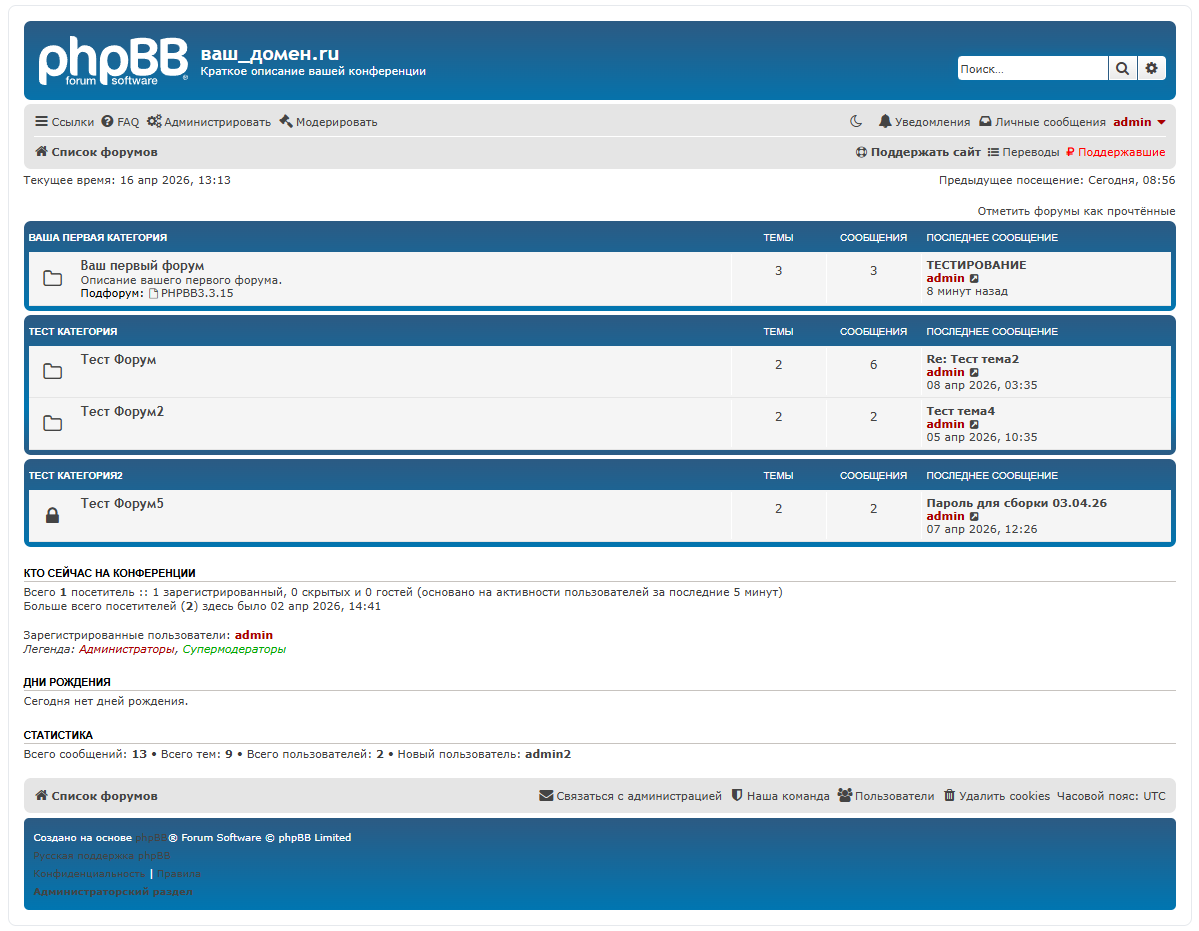Click the locked Тест Форум5 icon
Screen dimensions: 1199x931
[x=53, y=516]
